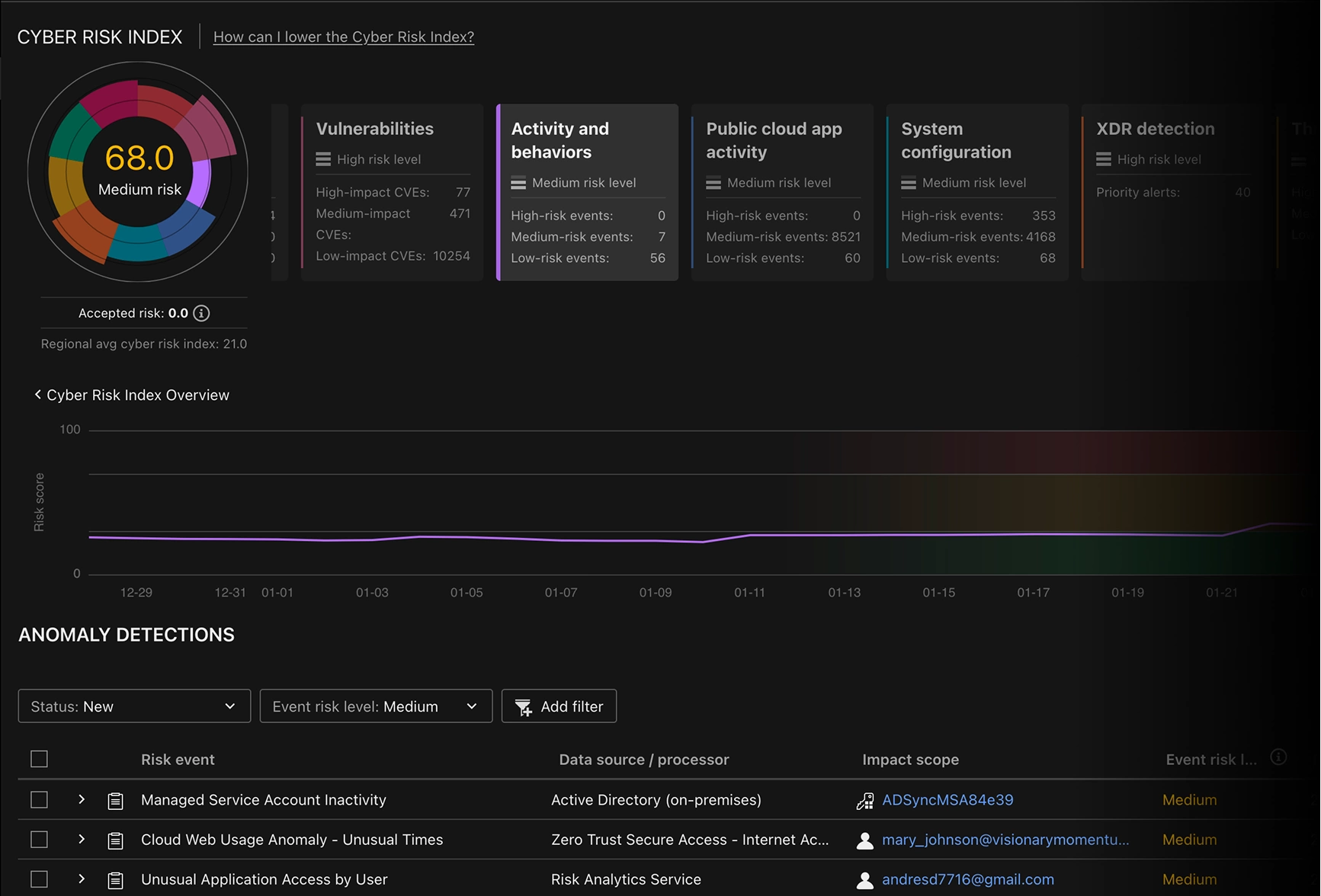This screenshot has width=1321, height=896.
Task: Click the info icon next to Accepted risk
Action: (x=201, y=312)
